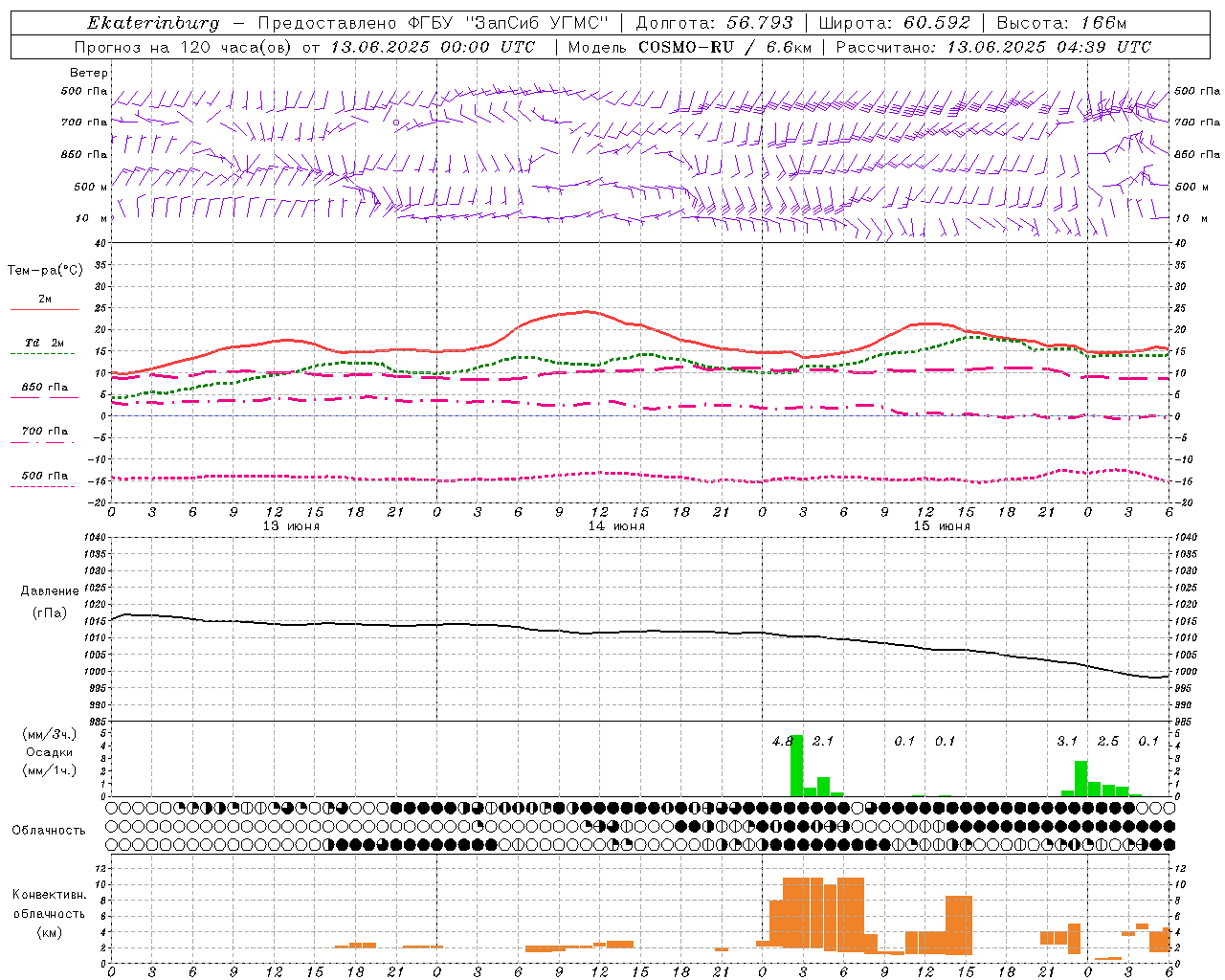Click the '(мм/1ч.)' precipitation unit label
Screen dimensions: 1225x980
(49, 769)
